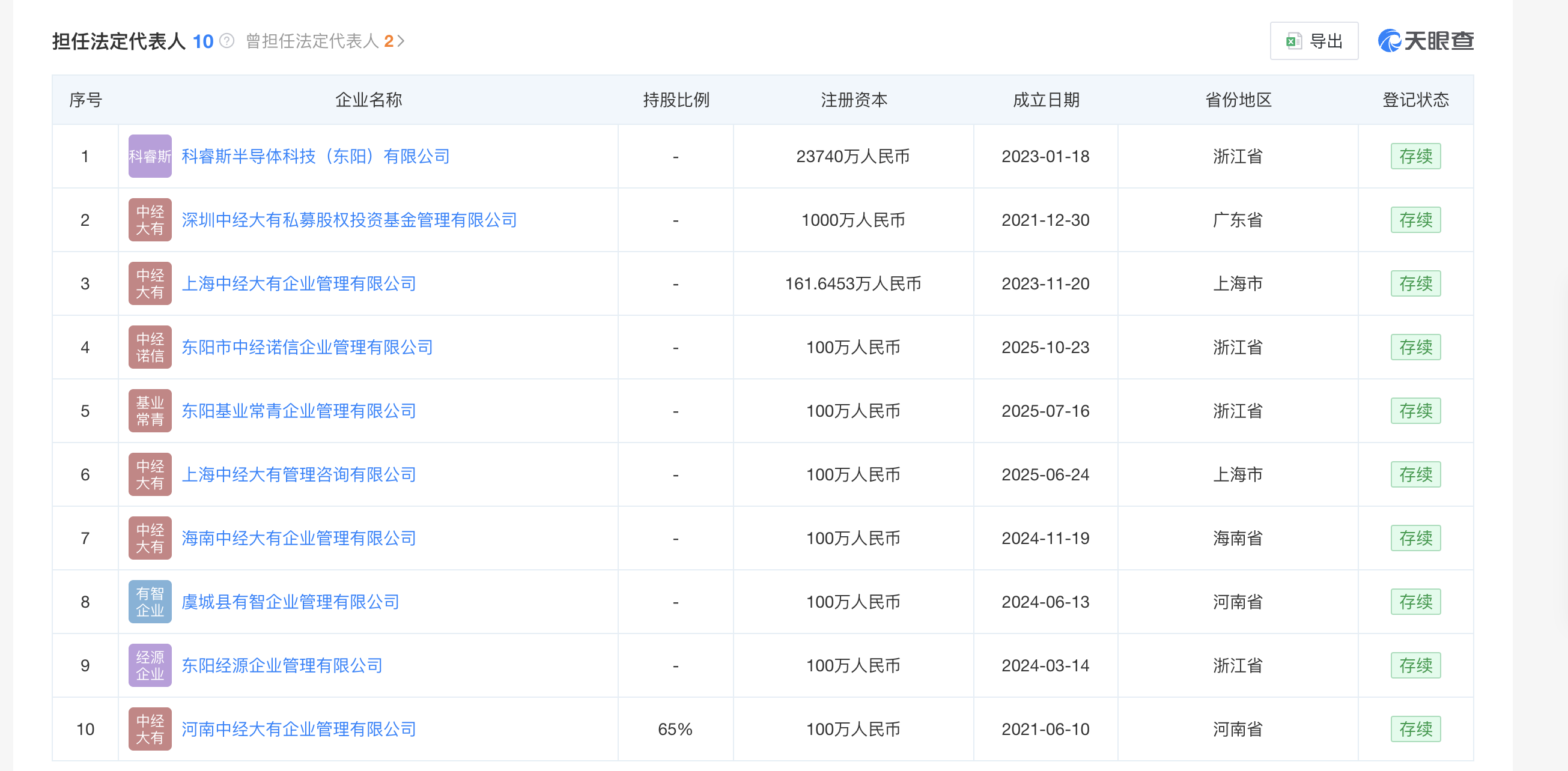Click the 科睿斯 purple company logo
Viewport: 1568px width, 771px height.
pyautogui.click(x=150, y=156)
